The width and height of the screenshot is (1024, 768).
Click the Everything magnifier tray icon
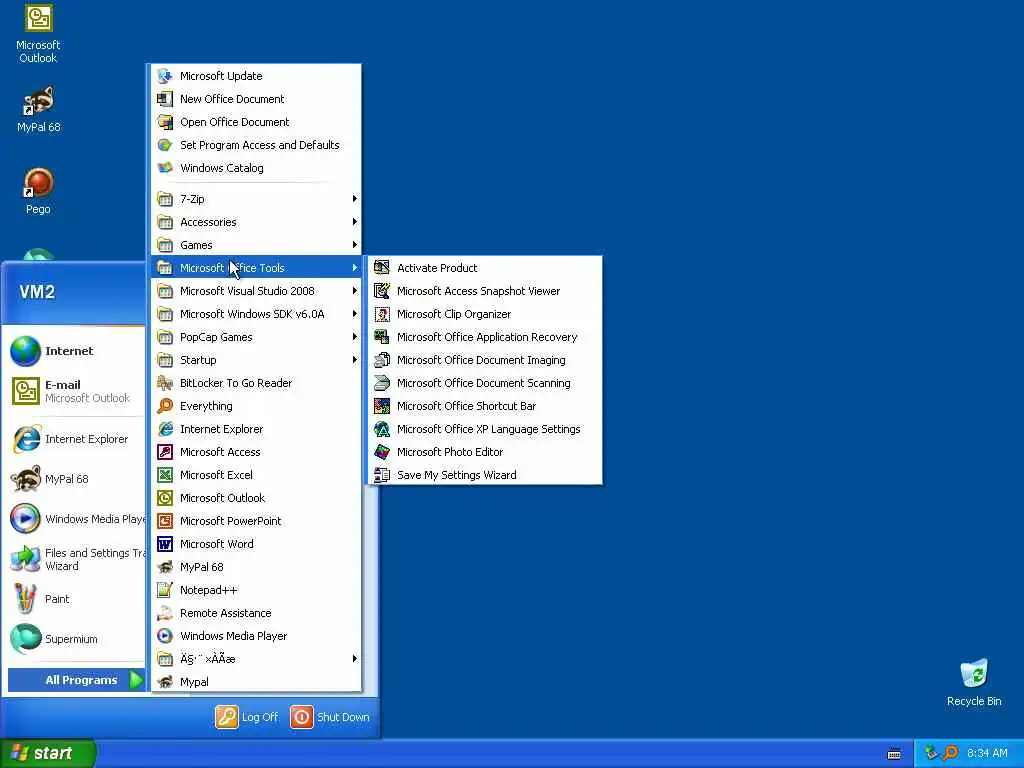[x=951, y=753]
